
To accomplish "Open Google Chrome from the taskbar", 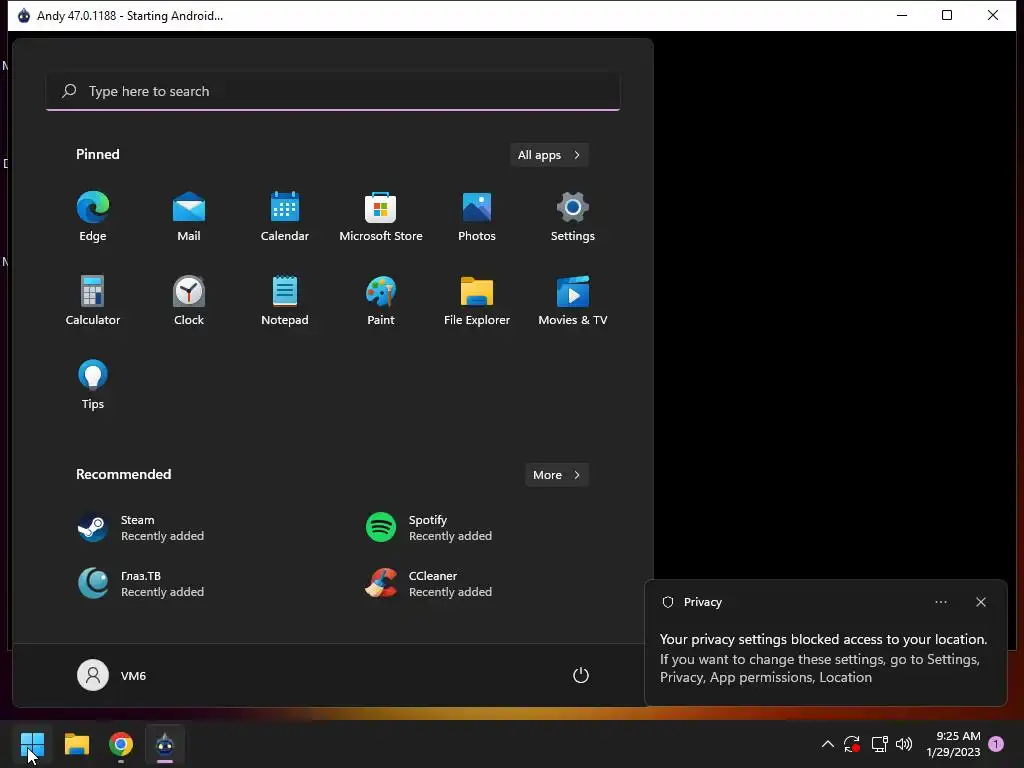I will pyautogui.click(x=121, y=744).
